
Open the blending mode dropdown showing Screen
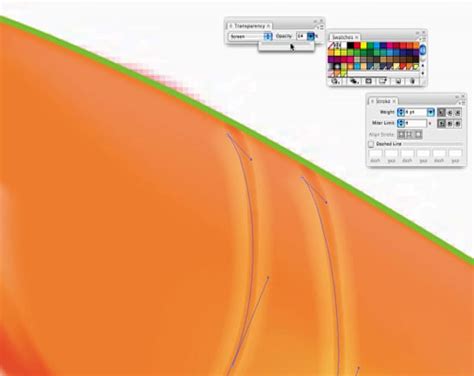coord(250,36)
